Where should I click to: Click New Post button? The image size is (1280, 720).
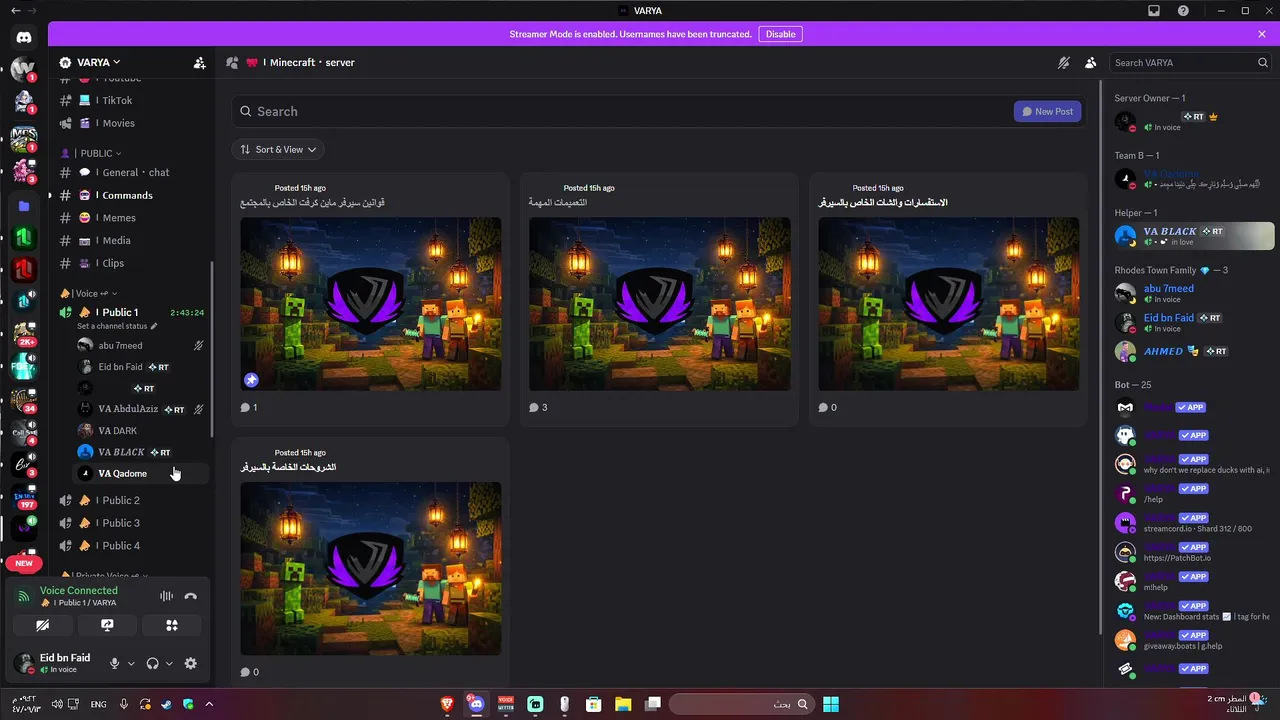[1047, 111]
